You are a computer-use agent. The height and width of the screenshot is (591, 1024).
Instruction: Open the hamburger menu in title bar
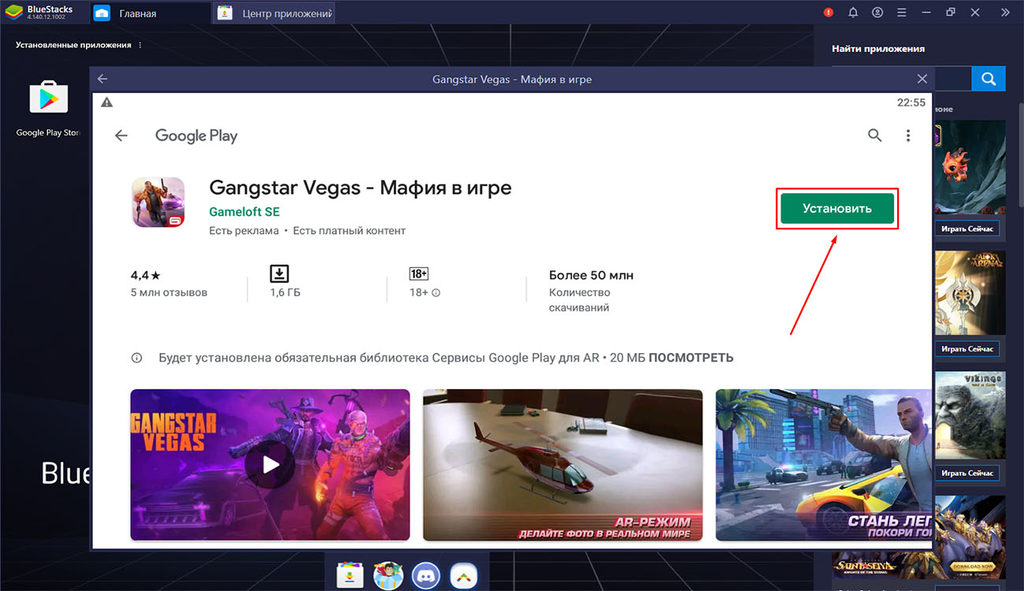click(x=901, y=12)
